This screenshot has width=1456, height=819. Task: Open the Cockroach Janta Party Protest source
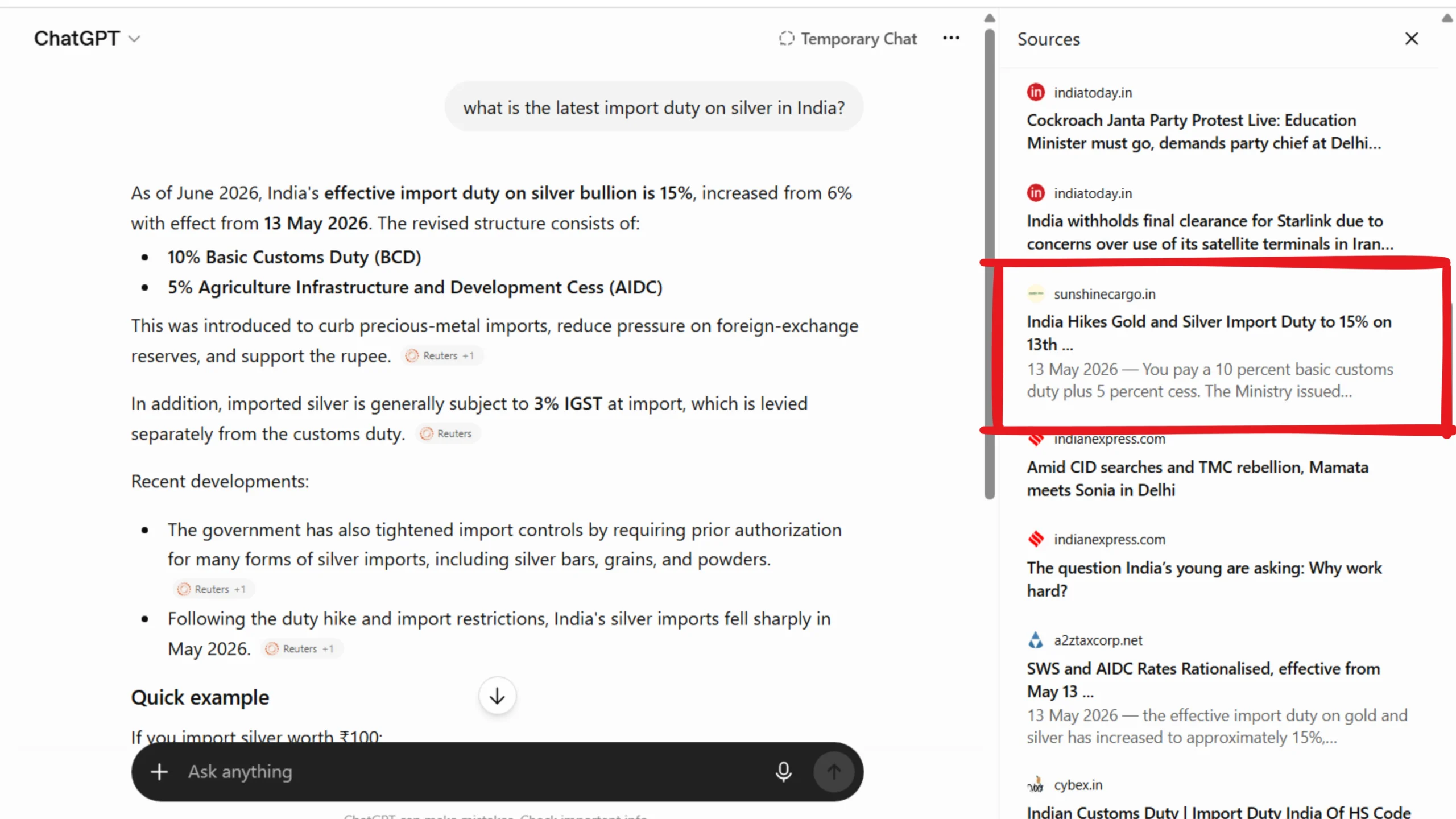(x=1203, y=131)
